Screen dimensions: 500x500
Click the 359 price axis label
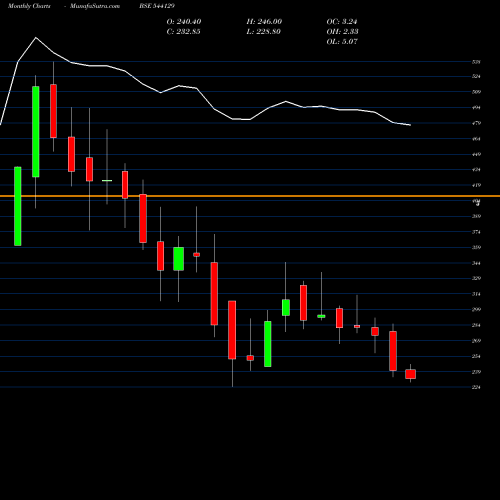[476, 248]
